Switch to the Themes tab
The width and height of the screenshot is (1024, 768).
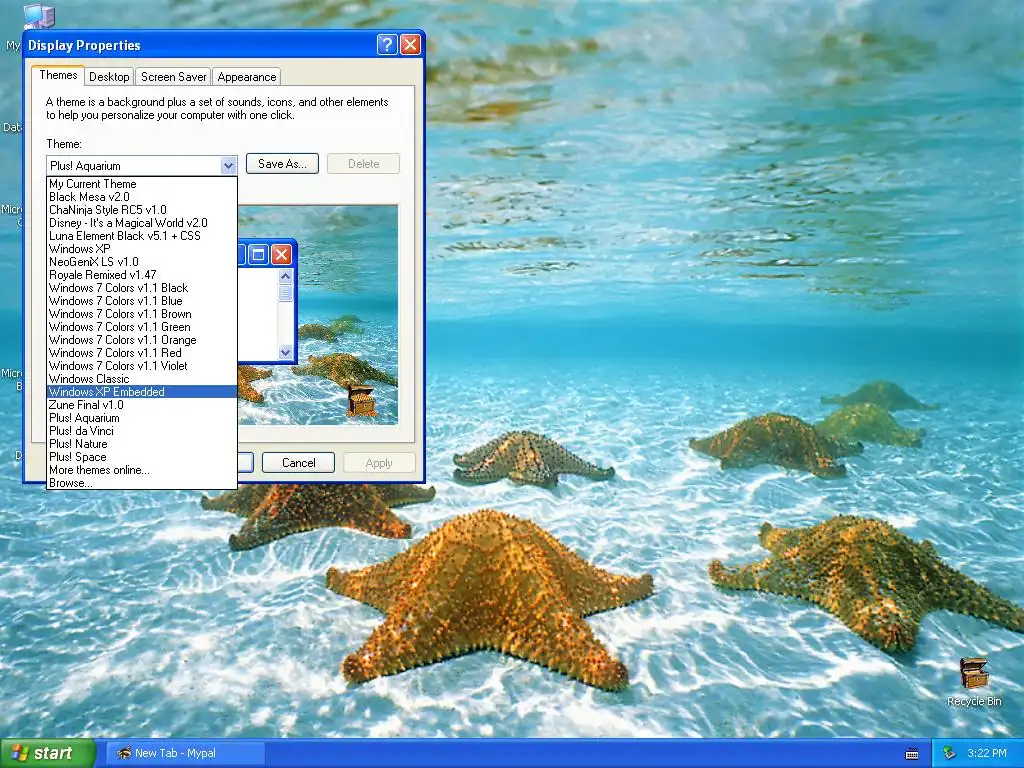58,75
